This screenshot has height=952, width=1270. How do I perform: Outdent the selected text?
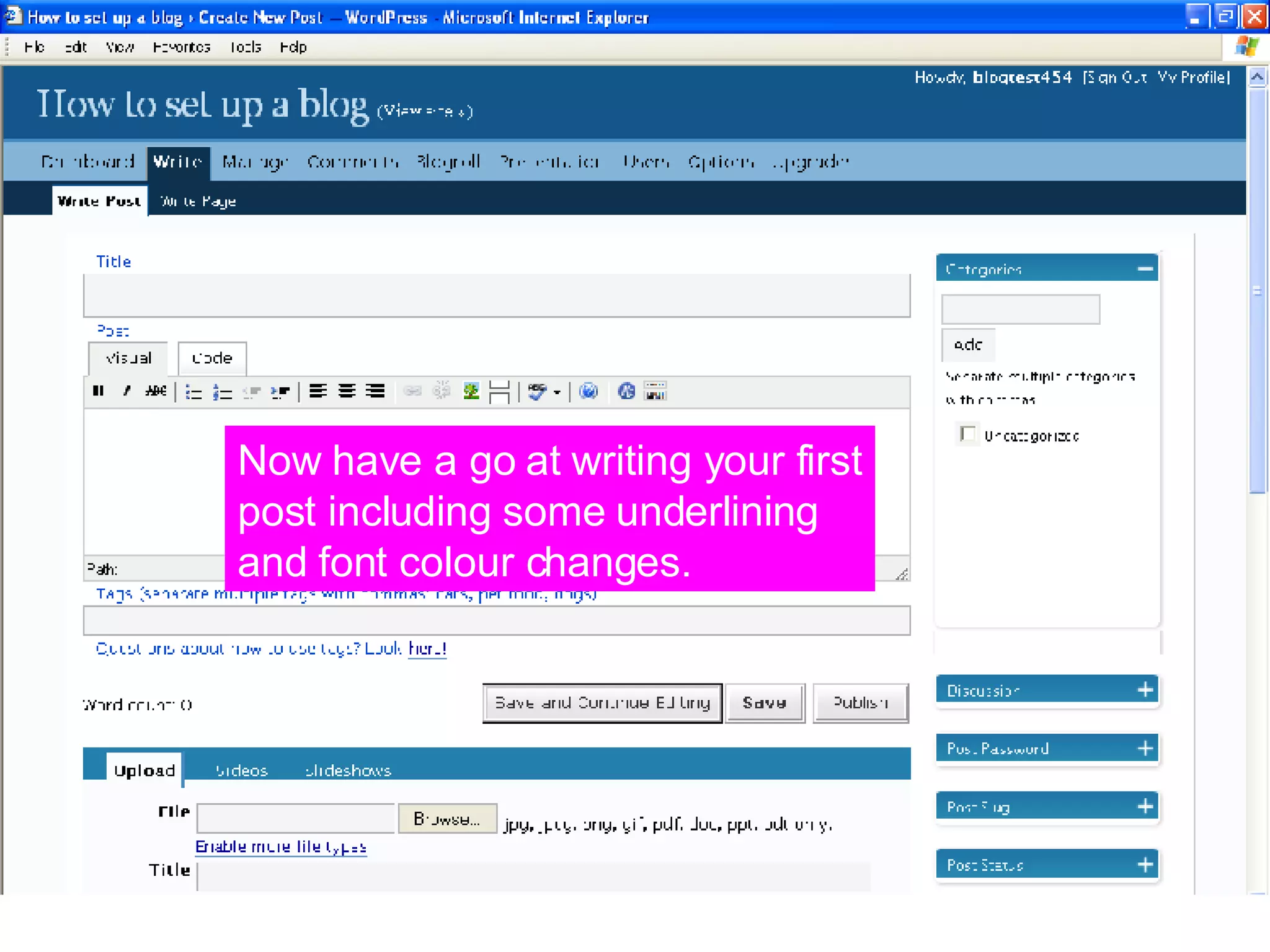tap(251, 392)
